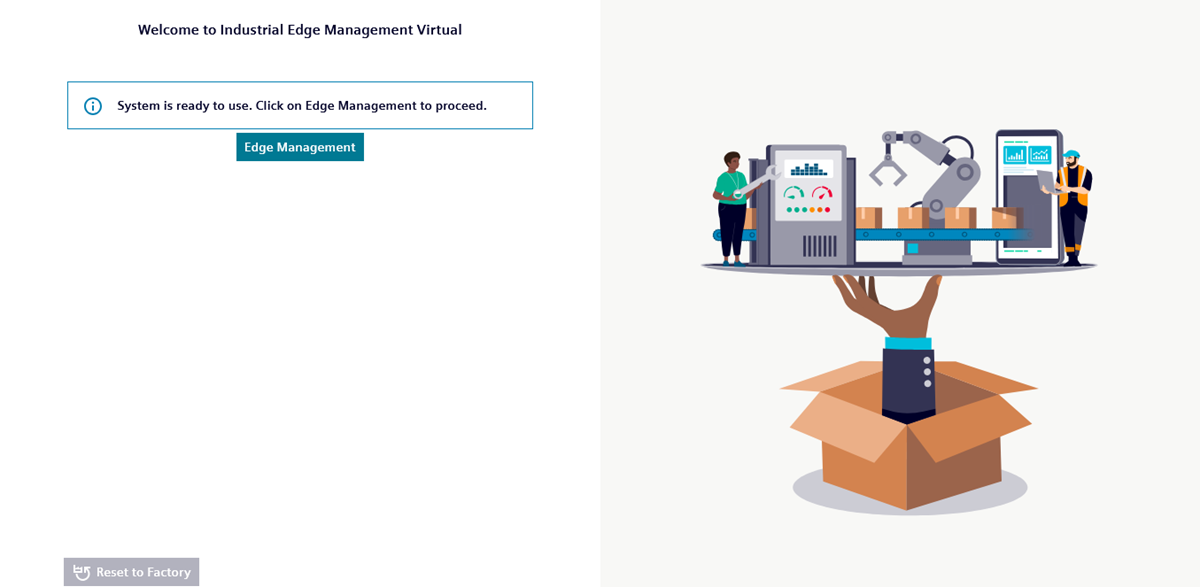Click the Welcome to Industrial Edge Management heading
The image size is (1200, 587).
tap(300, 30)
